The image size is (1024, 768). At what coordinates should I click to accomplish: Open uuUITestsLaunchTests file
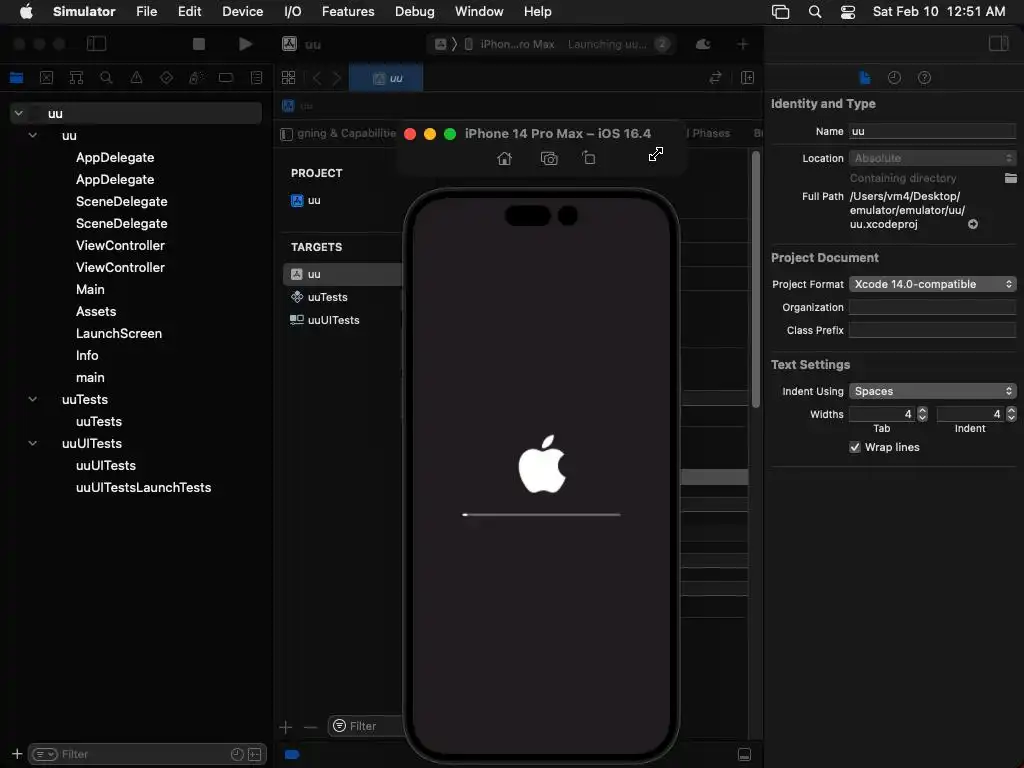[143, 487]
